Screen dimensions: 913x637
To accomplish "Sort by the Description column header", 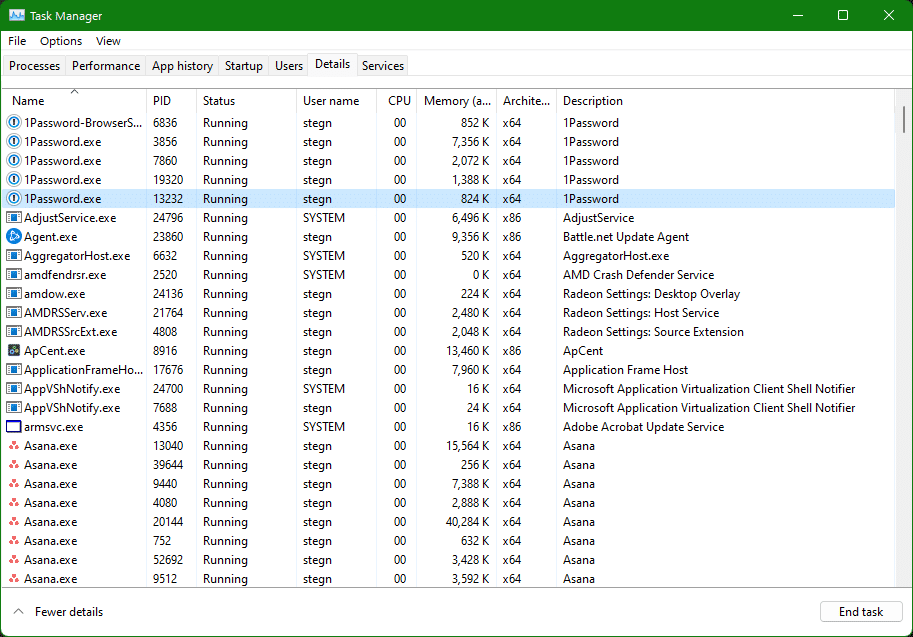I will coord(725,101).
